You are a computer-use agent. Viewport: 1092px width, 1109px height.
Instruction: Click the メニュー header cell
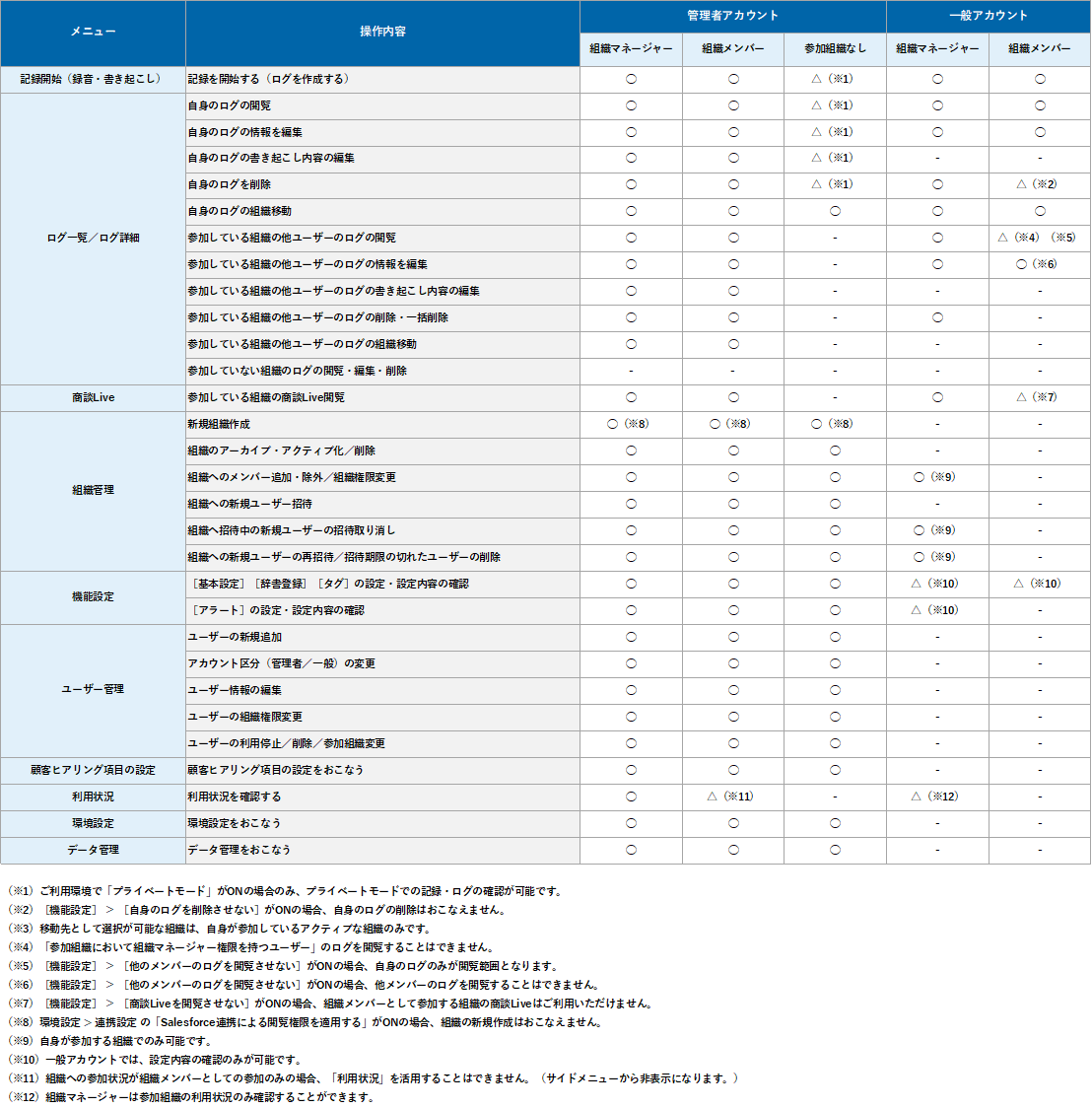pyautogui.click(x=93, y=33)
